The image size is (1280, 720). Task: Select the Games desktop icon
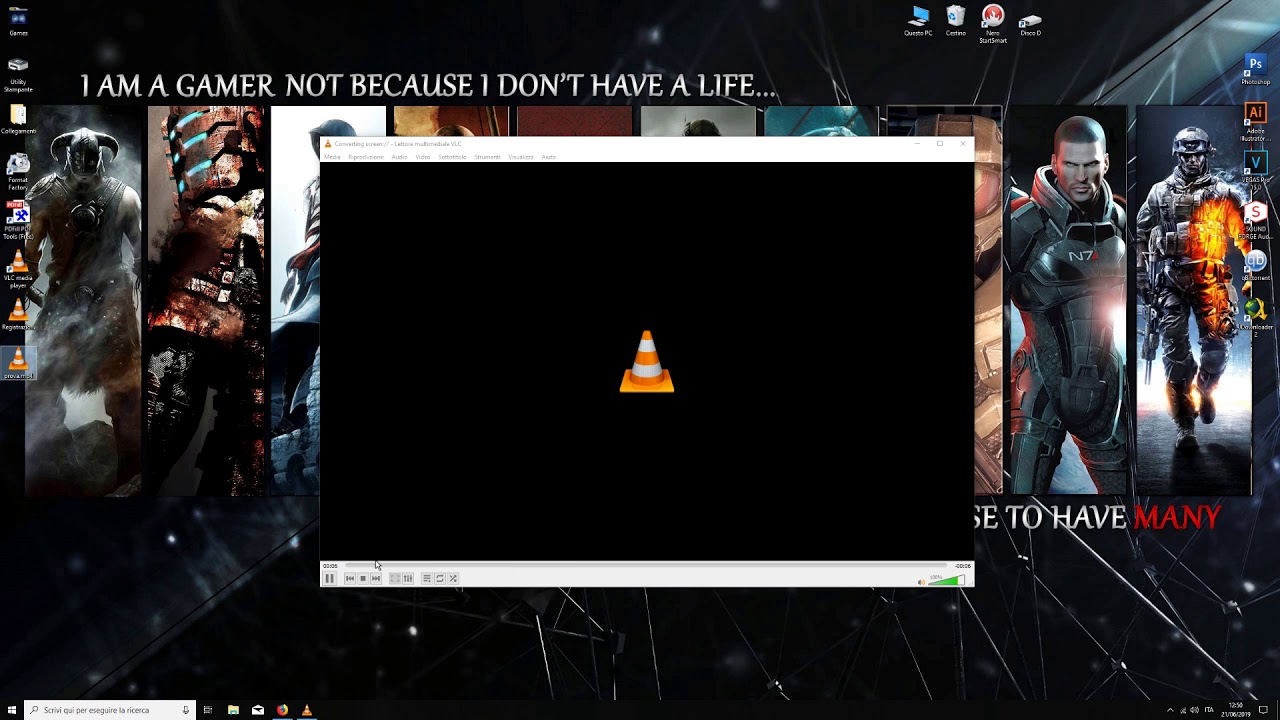click(x=18, y=22)
